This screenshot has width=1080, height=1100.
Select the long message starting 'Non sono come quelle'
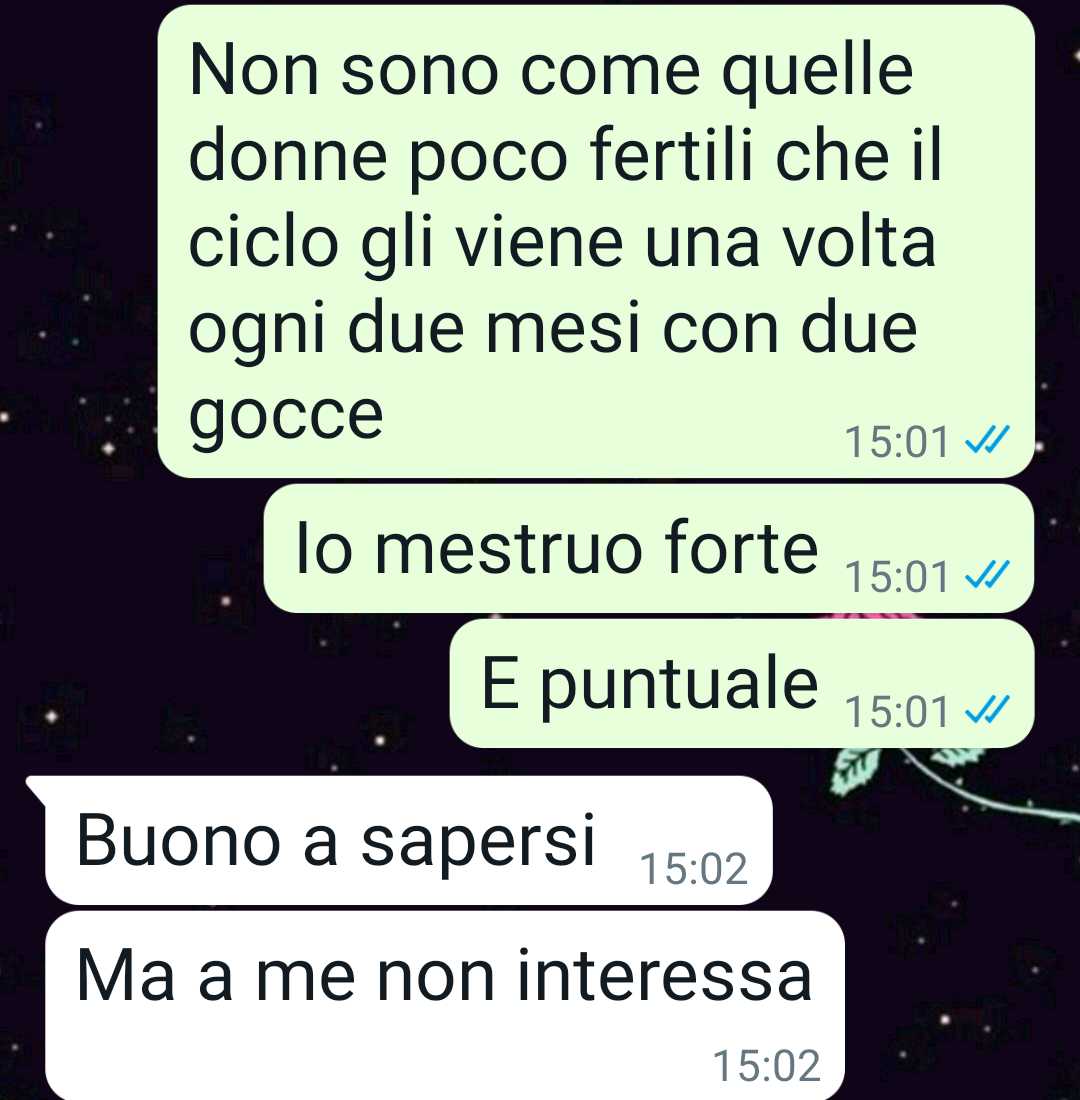[596, 241]
